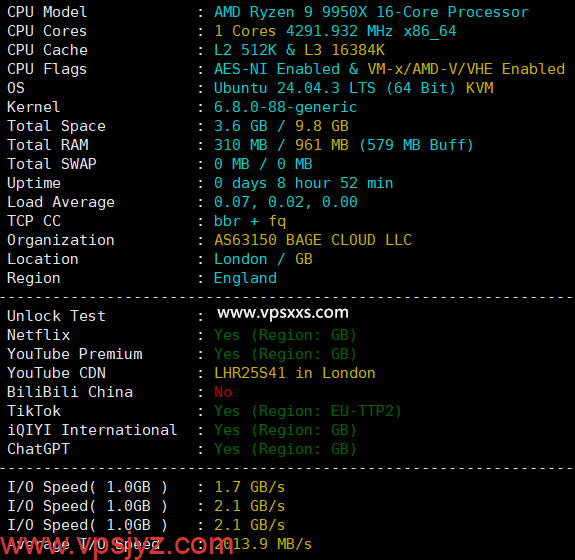Screen dimensions: 575x560
Task: Click the 'Total SWAP' label
Action: pyautogui.click(x=52, y=164)
